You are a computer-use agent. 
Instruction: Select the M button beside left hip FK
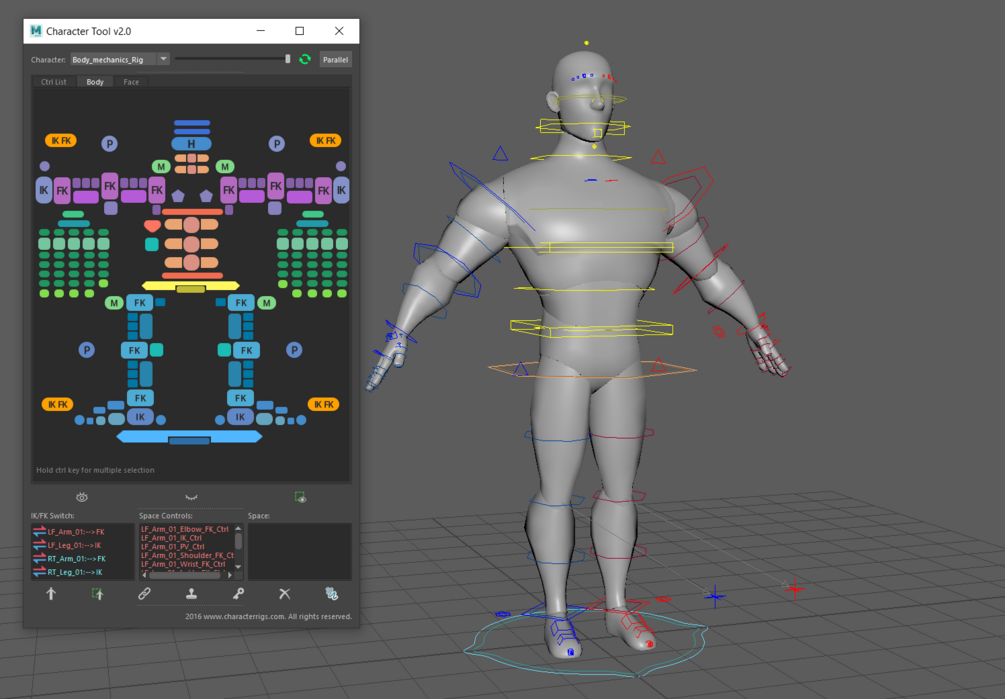(114, 302)
